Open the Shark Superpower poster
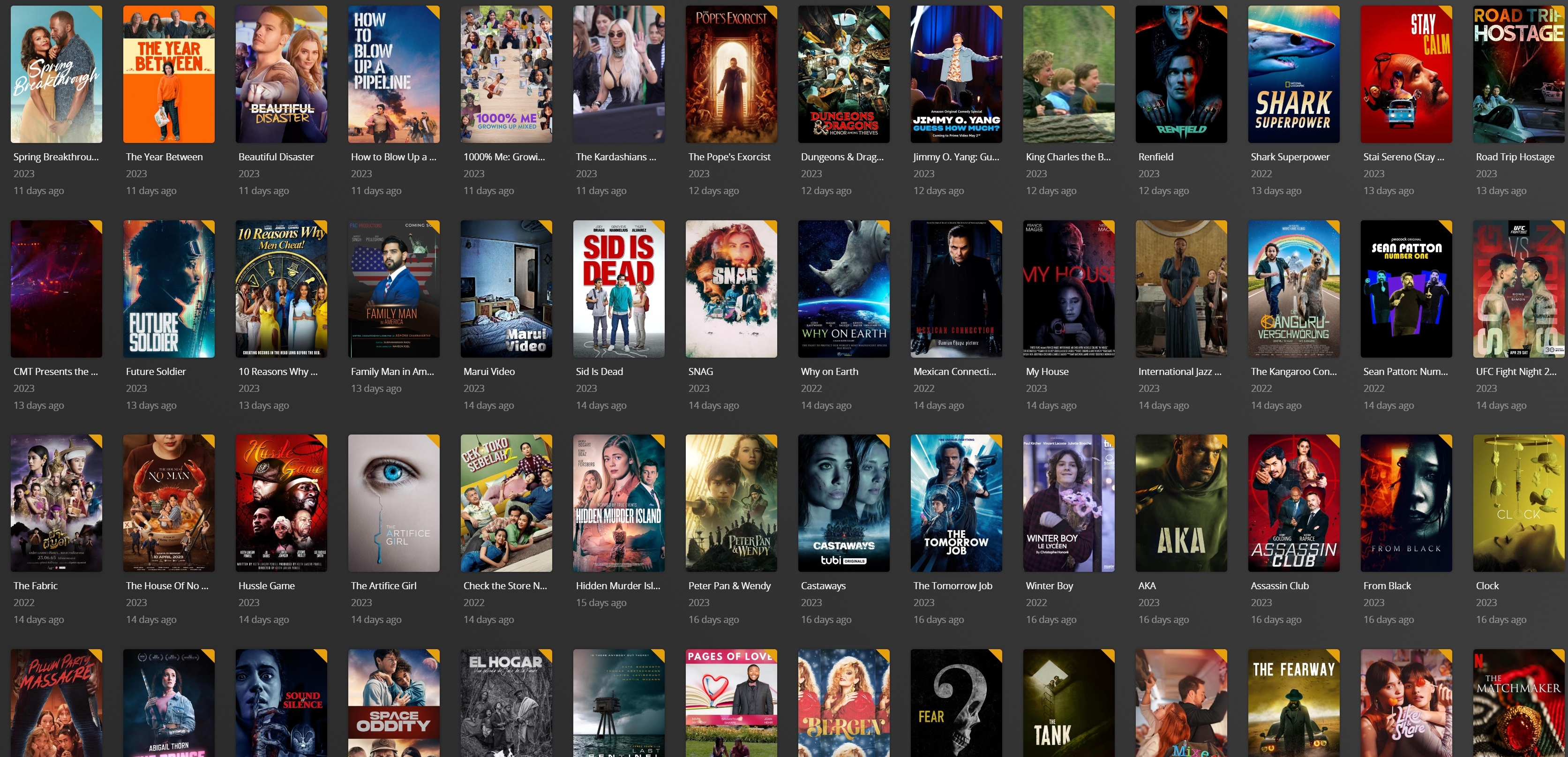 coord(1293,74)
